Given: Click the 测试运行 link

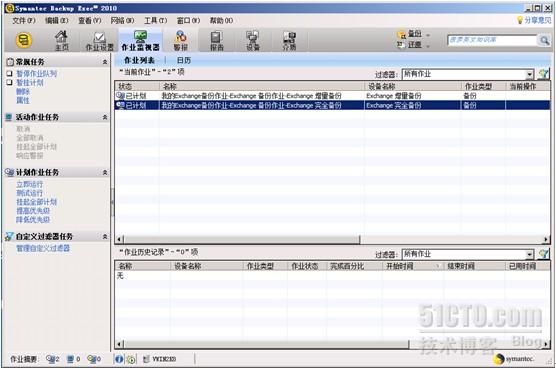Looking at the screenshot, I should [29, 193].
